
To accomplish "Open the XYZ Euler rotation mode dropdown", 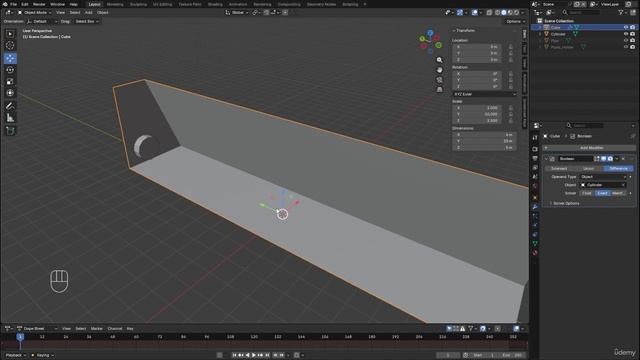I will (x=484, y=94).
